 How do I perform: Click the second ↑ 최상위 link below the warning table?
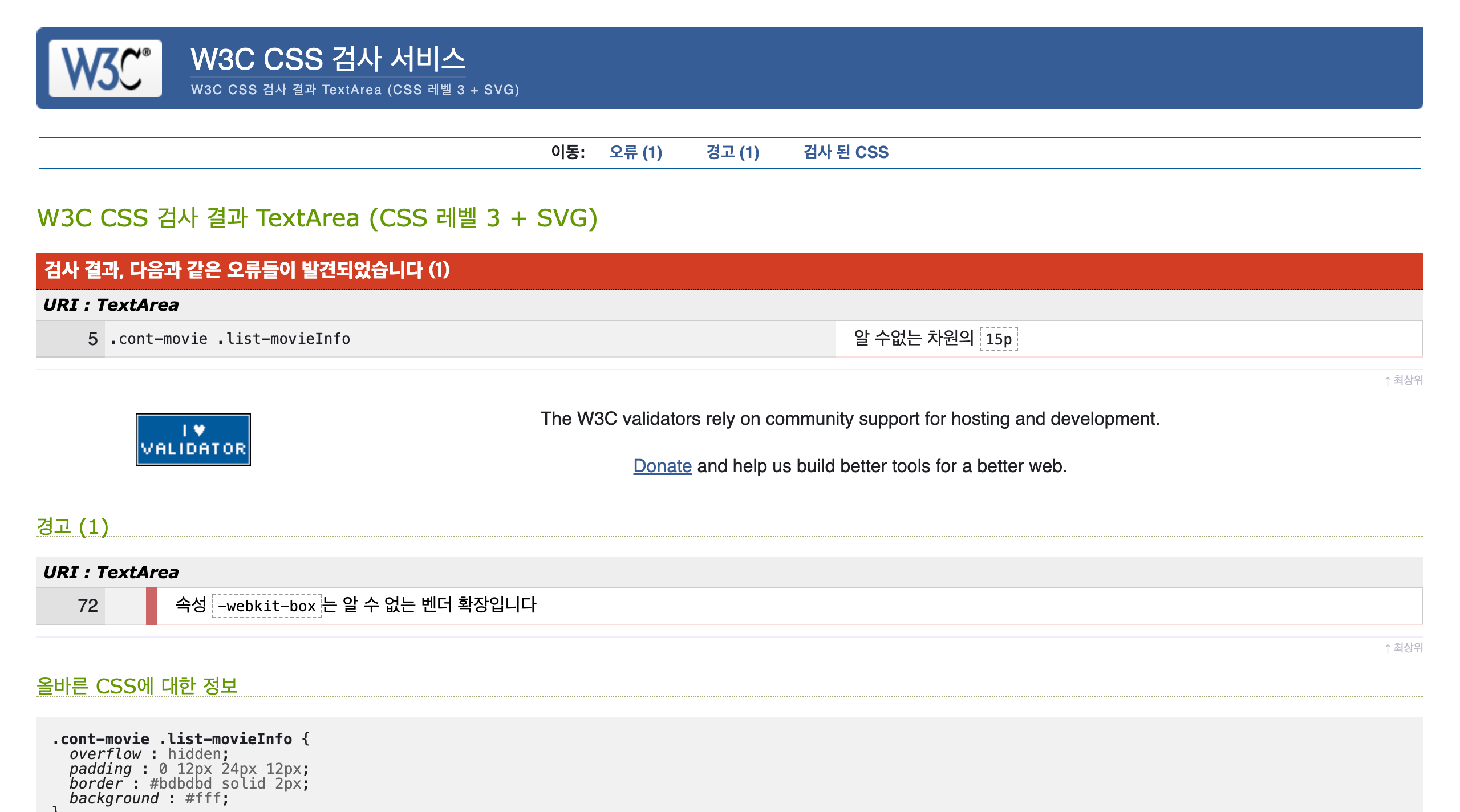[x=1404, y=648]
